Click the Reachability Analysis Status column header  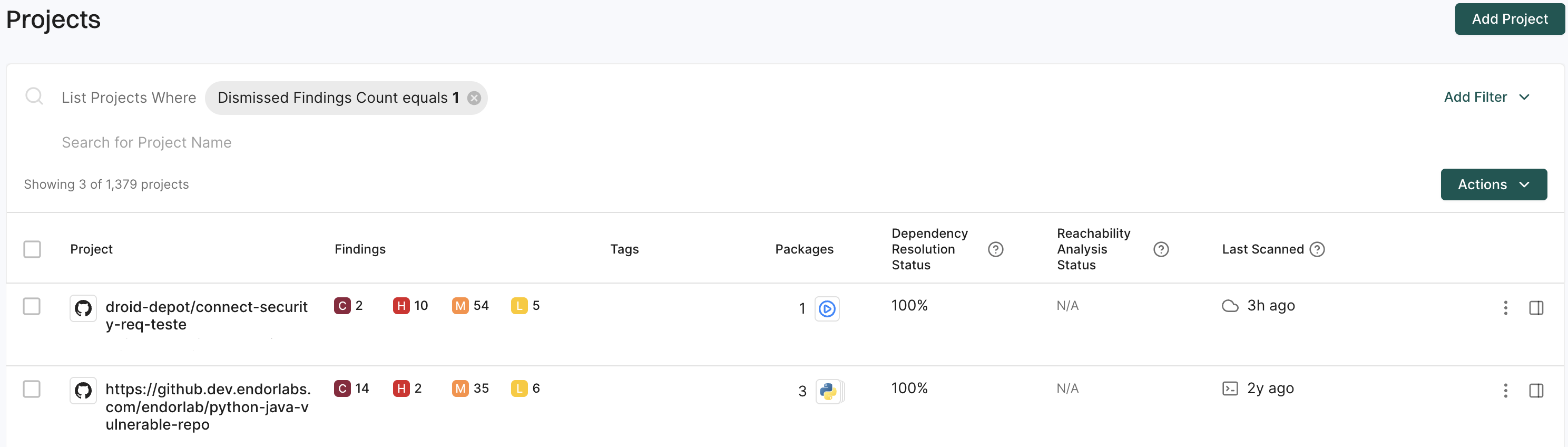tap(1093, 250)
